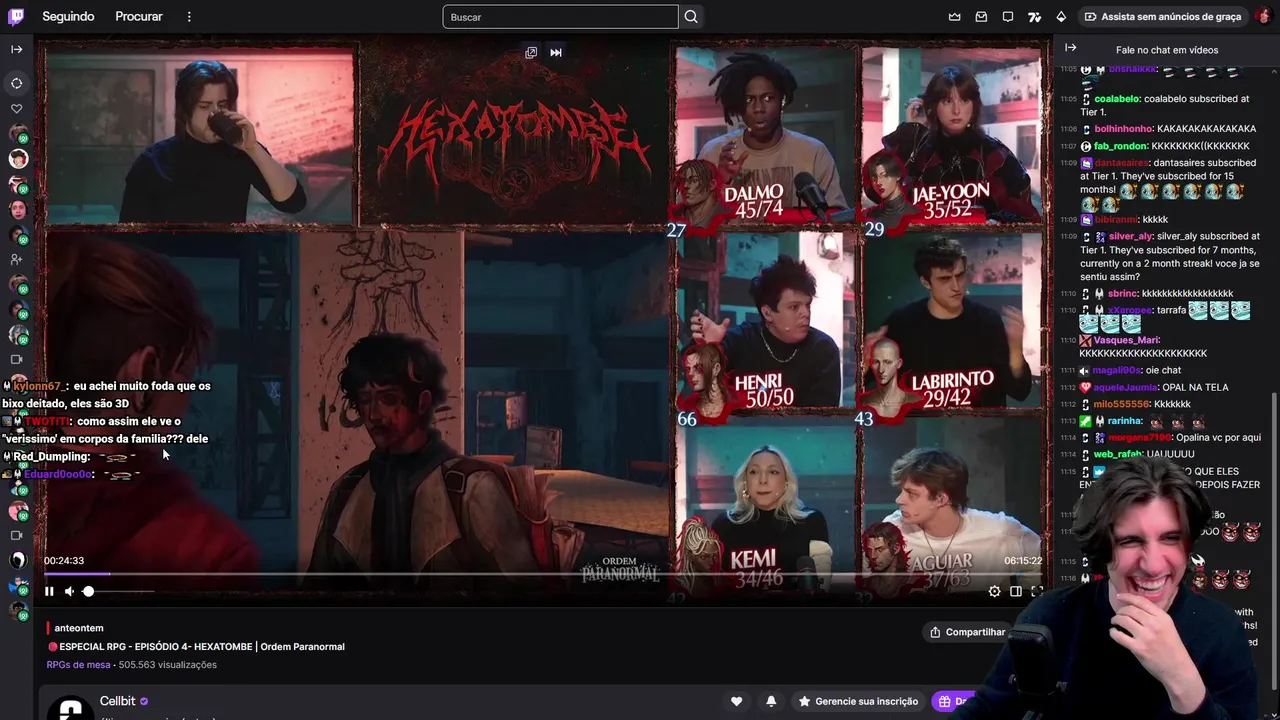Click aqueleJaumia username in chat

click(1125, 388)
